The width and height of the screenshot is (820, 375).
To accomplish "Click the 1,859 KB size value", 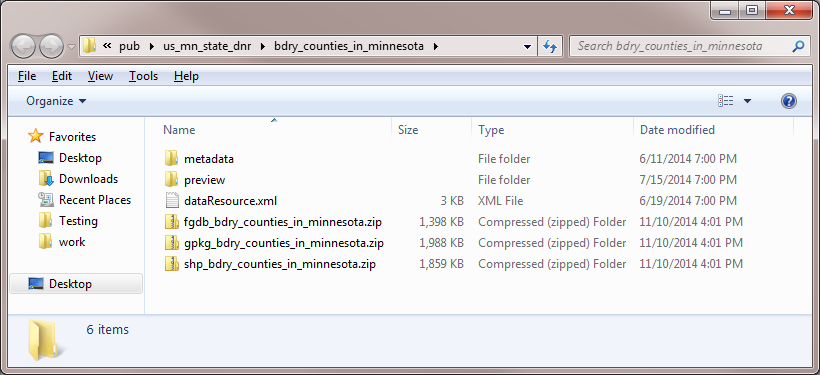I will pyautogui.click(x=441, y=264).
